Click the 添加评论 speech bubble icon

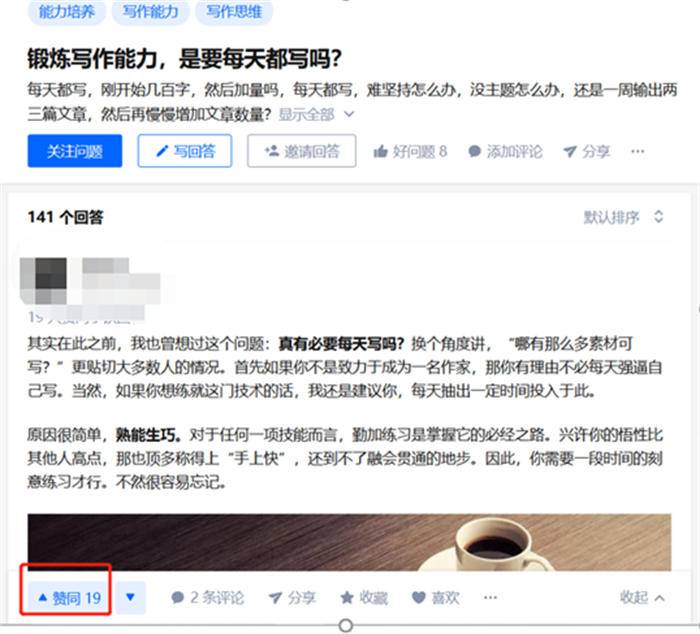click(x=474, y=151)
